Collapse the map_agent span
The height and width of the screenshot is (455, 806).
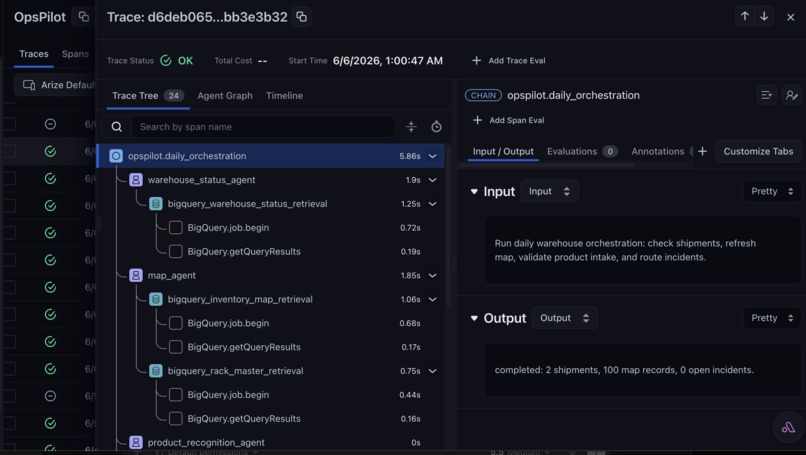click(433, 276)
